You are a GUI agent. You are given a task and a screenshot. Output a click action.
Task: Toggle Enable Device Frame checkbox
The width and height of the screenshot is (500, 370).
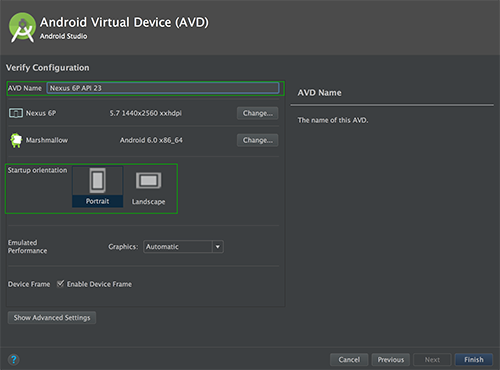60,284
